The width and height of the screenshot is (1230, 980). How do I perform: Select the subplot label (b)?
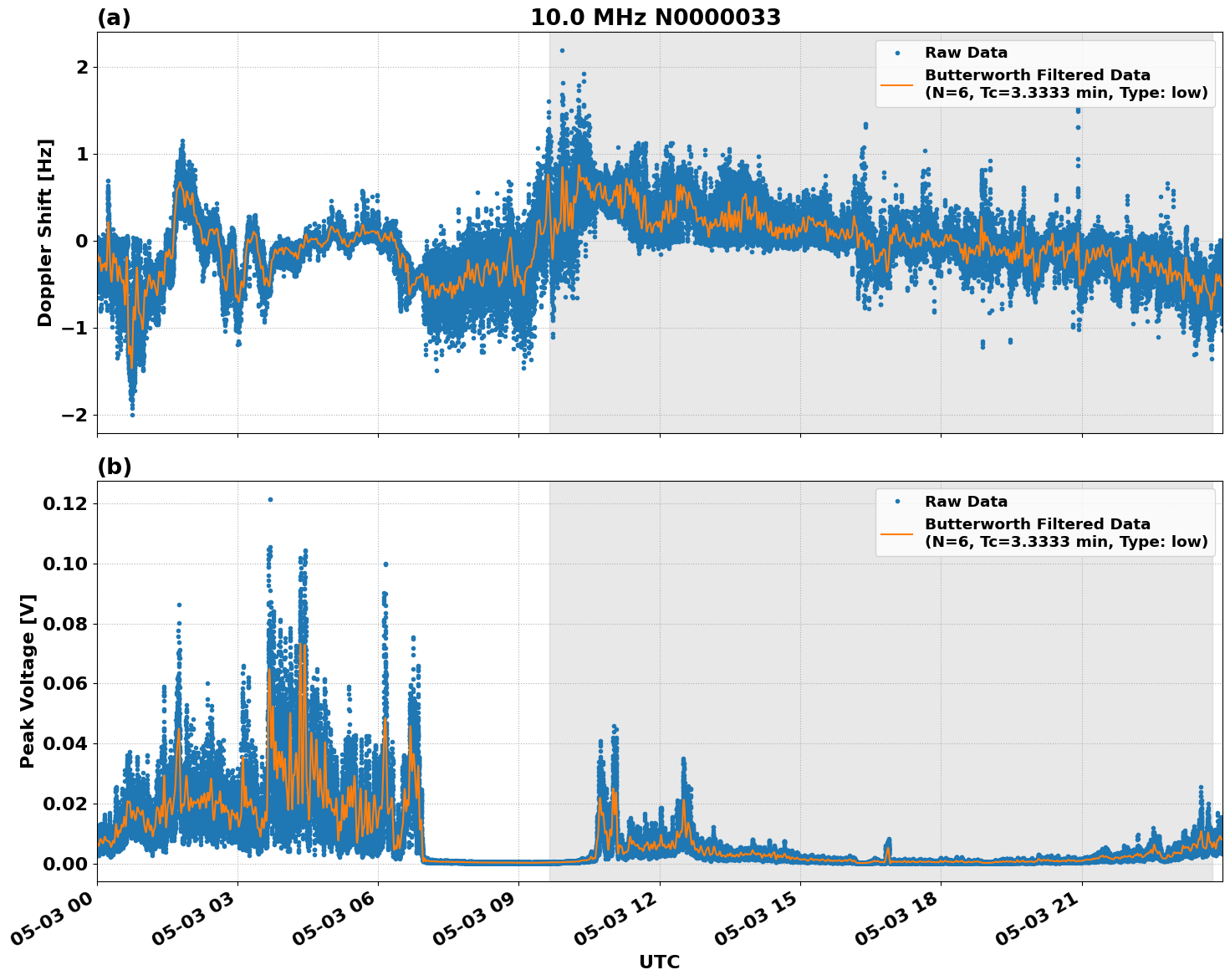coord(115,466)
